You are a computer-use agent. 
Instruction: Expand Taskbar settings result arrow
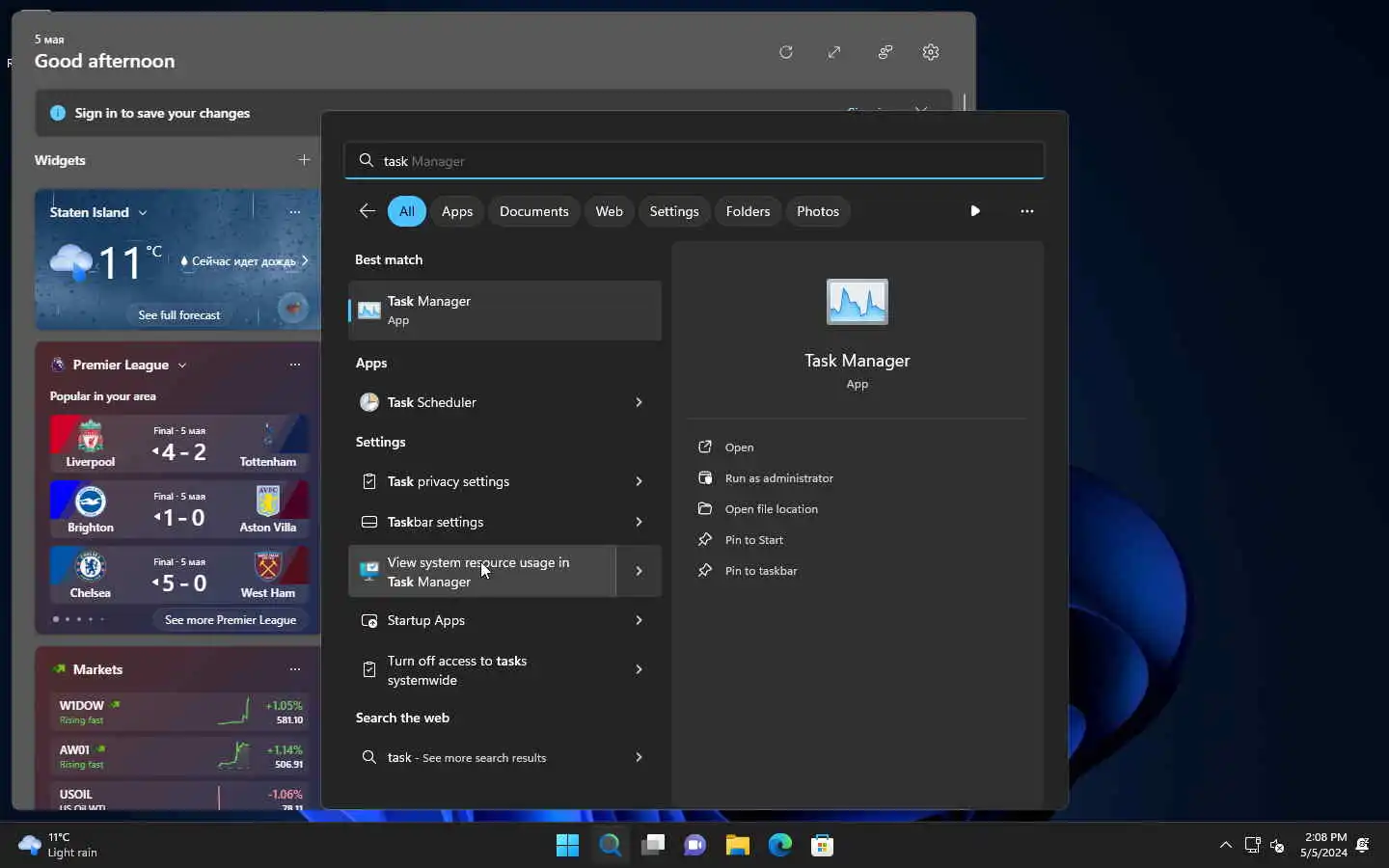[639, 522]
